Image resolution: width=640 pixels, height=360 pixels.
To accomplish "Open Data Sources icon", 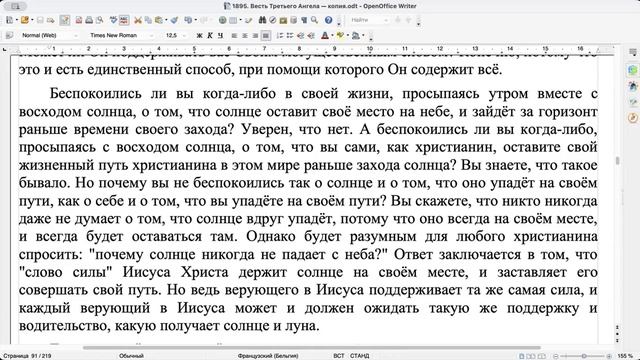I will 293,20.
